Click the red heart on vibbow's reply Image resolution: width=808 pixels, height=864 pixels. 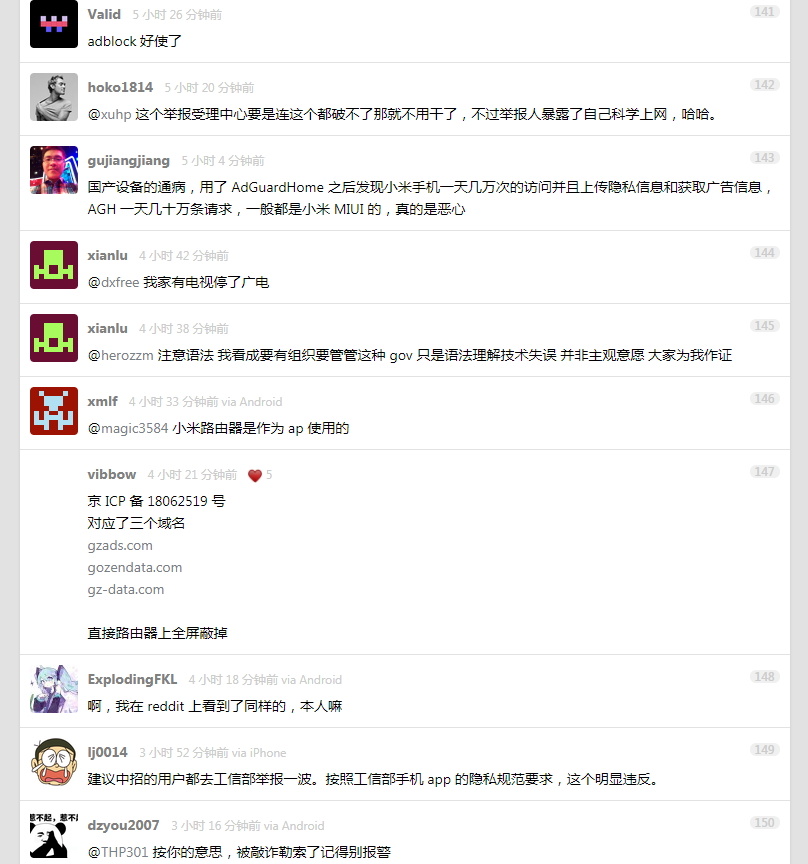pos(255,476)
